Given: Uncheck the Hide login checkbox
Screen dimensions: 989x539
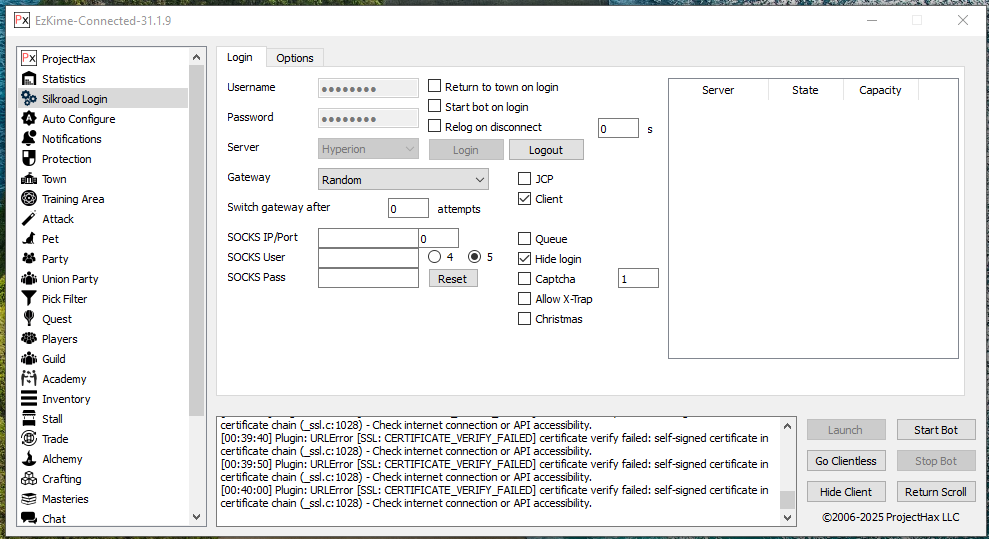Looking at the screenshot, I should click(525, 259).
